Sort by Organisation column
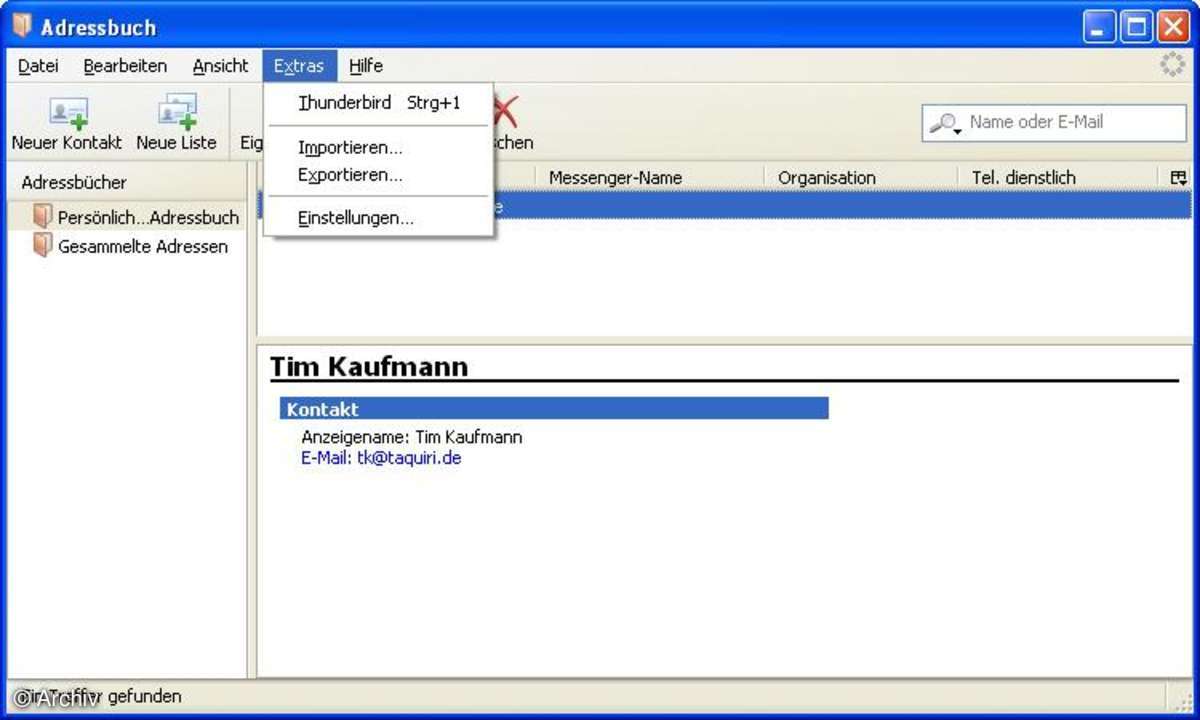Screen dimensions: 1200x720 pyautogui.click(x=862, y=177)
